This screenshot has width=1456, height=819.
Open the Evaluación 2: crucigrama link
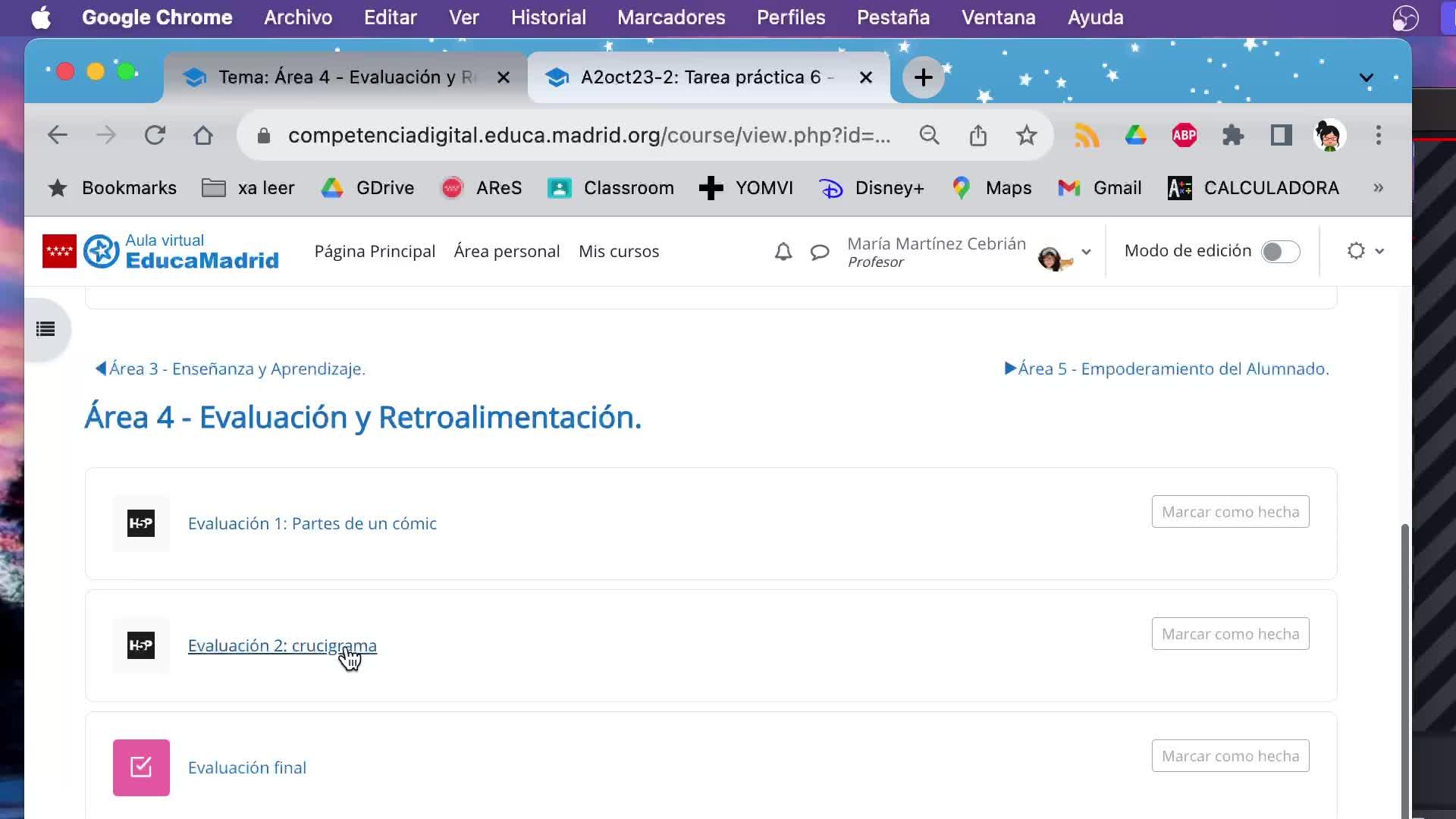click(282, 645)
